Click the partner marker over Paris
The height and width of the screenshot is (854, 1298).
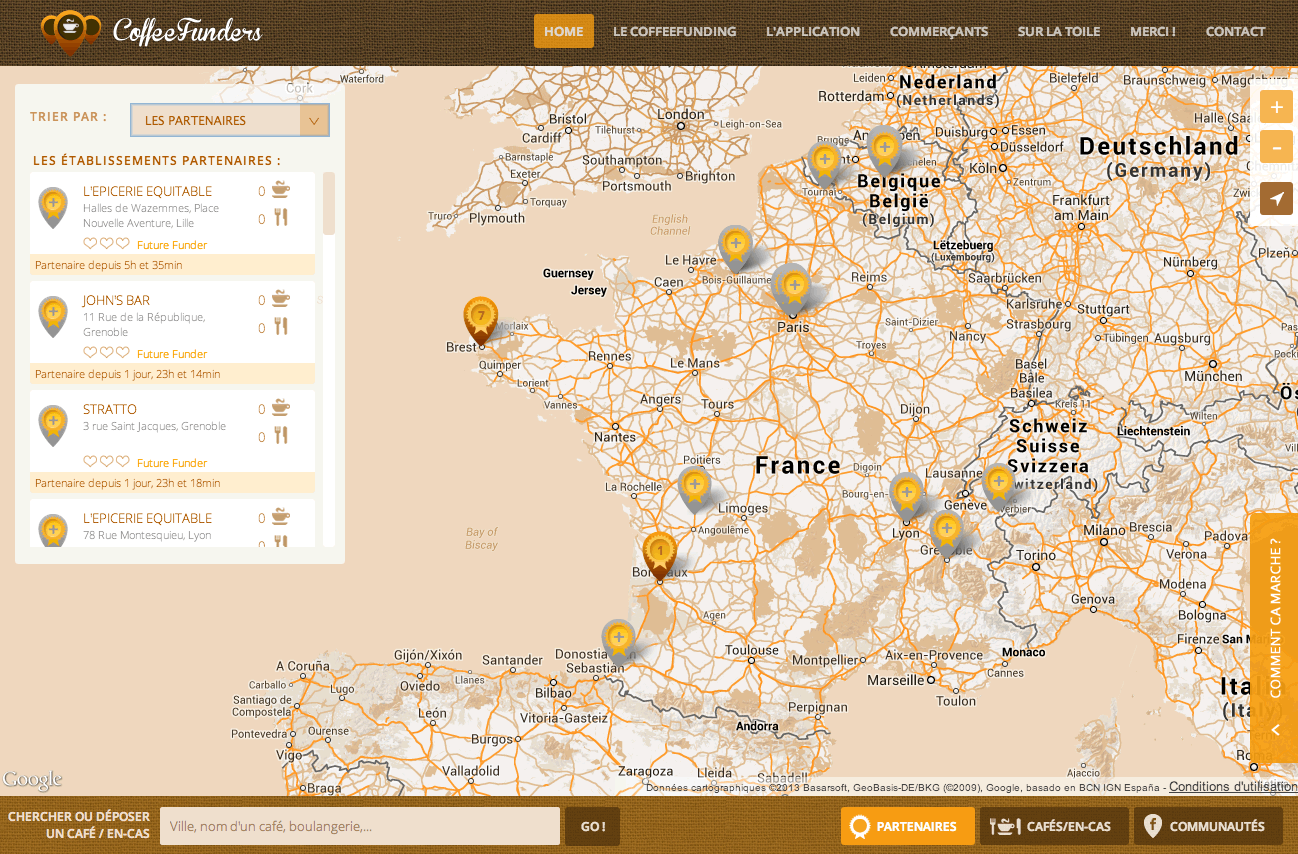tap(794, 290)
